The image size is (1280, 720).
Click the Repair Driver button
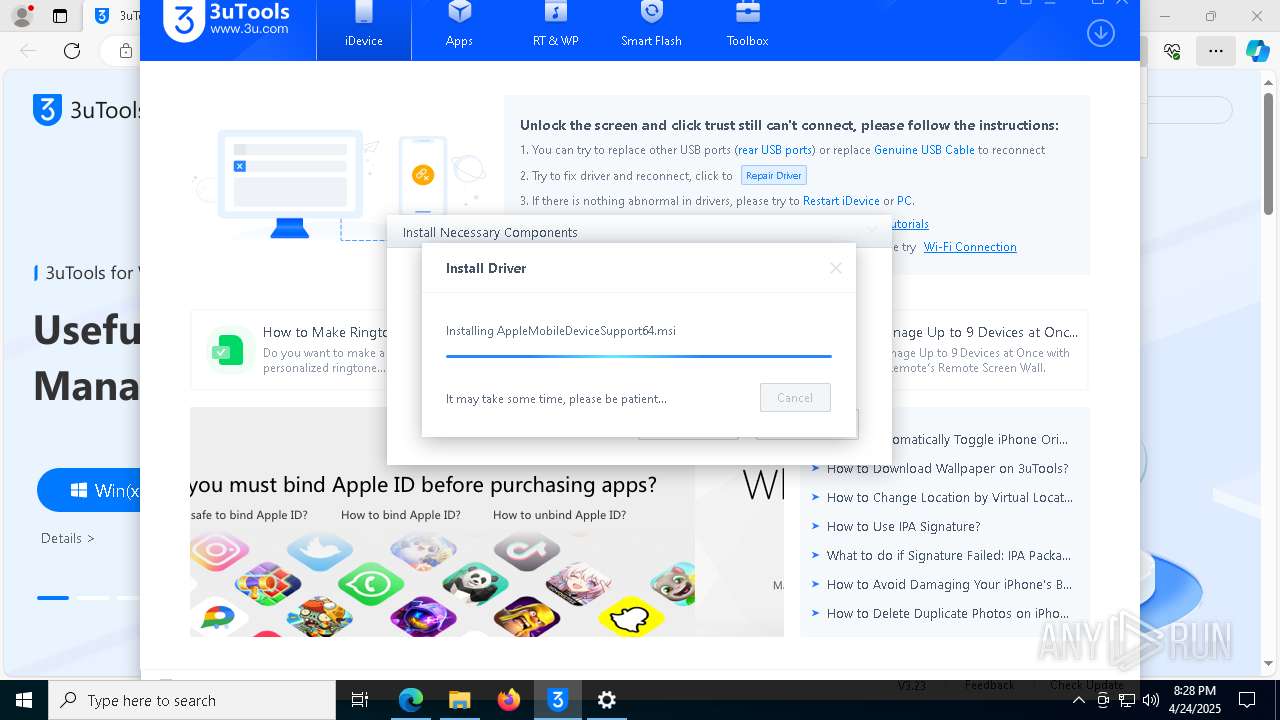(x=774, y=175)
